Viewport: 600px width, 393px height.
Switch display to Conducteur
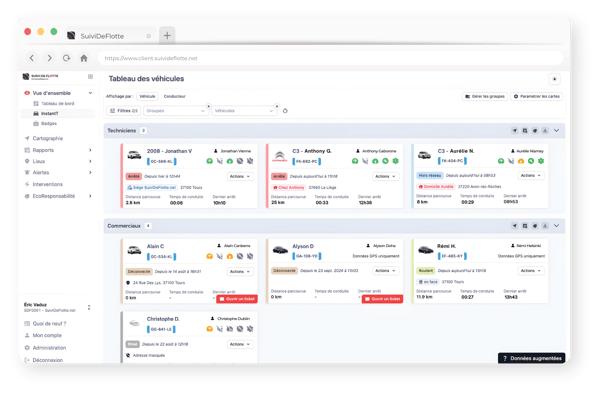(174, 96)
